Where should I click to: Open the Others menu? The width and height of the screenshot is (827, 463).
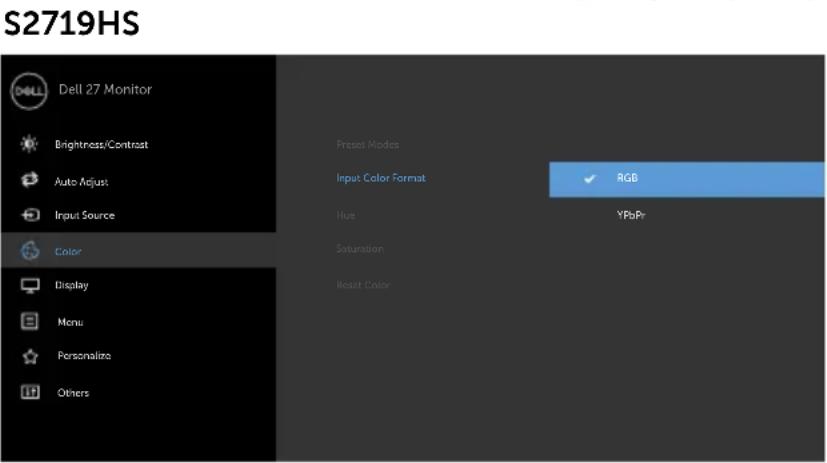tap(73, 393)
